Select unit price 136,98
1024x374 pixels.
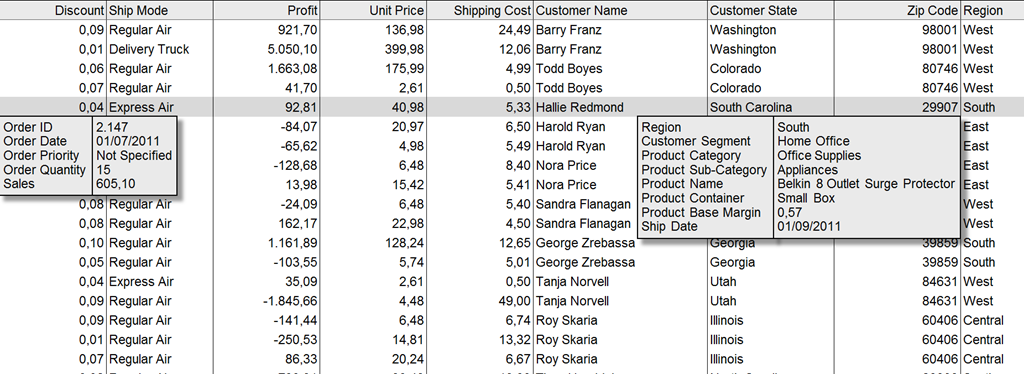tap(405, 30)
